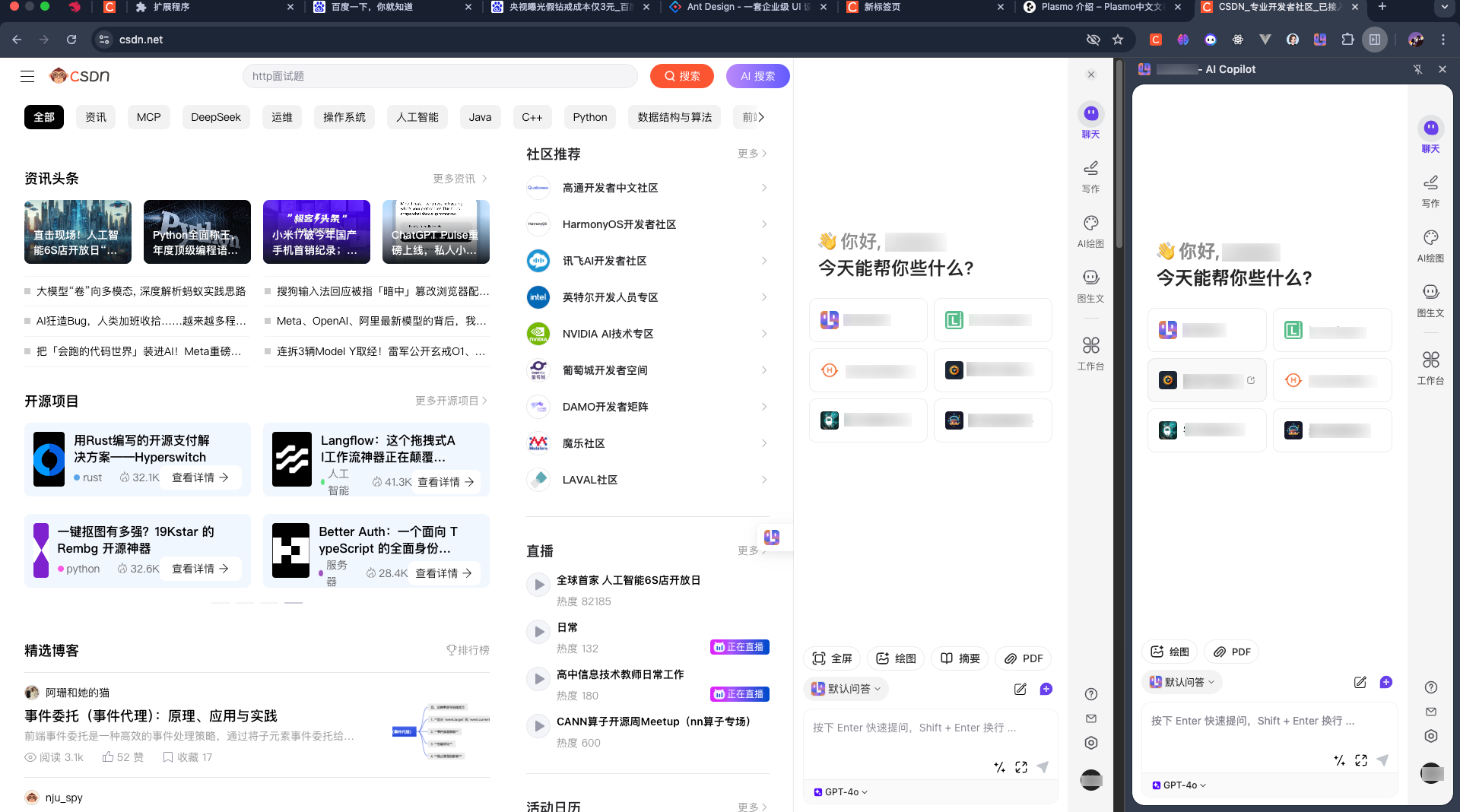Open 工作台 in the middle panel sidebar
The image size is (1460, 812).
click(x=1091, y=354)
